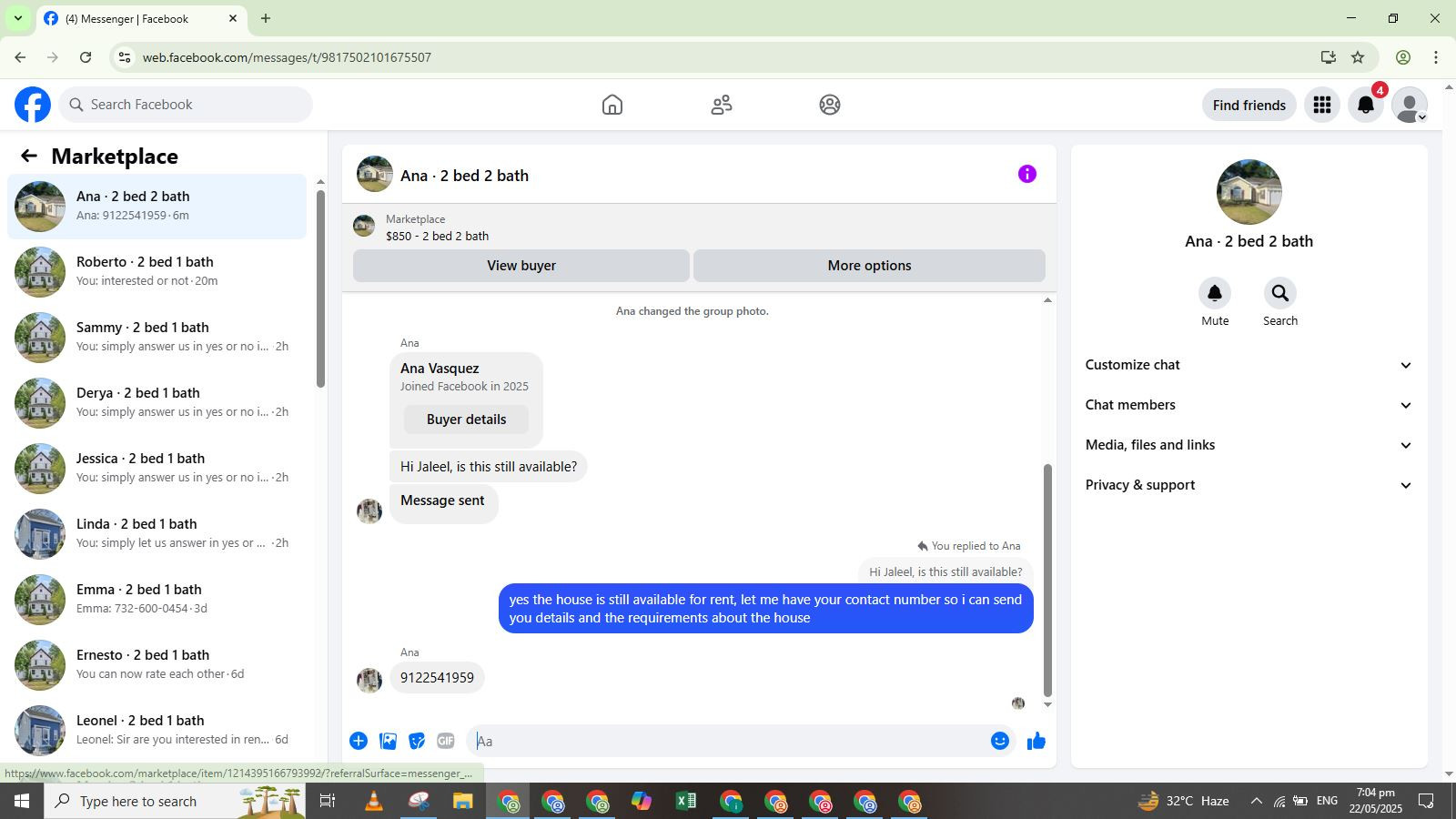Send a thumbs up like
The height and width of the screenshot is (819, 1456).
1036,741
